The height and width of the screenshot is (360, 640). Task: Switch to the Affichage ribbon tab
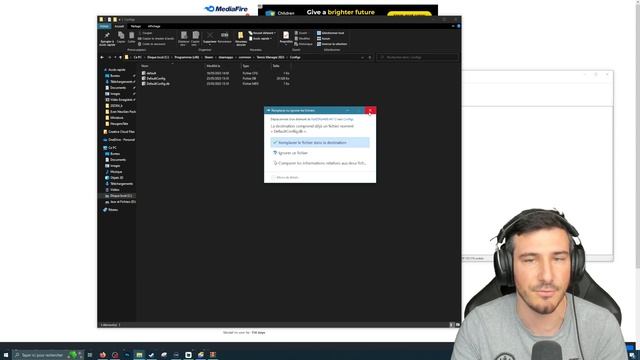pyautogui.click(x=154, y=26)
